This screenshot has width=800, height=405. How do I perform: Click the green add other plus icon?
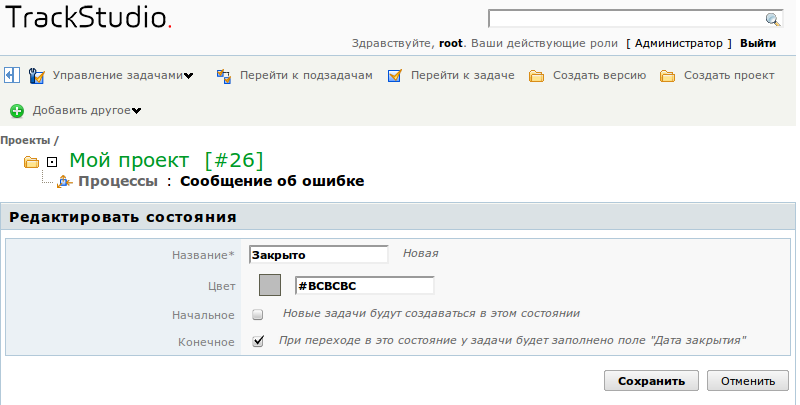point(17,110)
